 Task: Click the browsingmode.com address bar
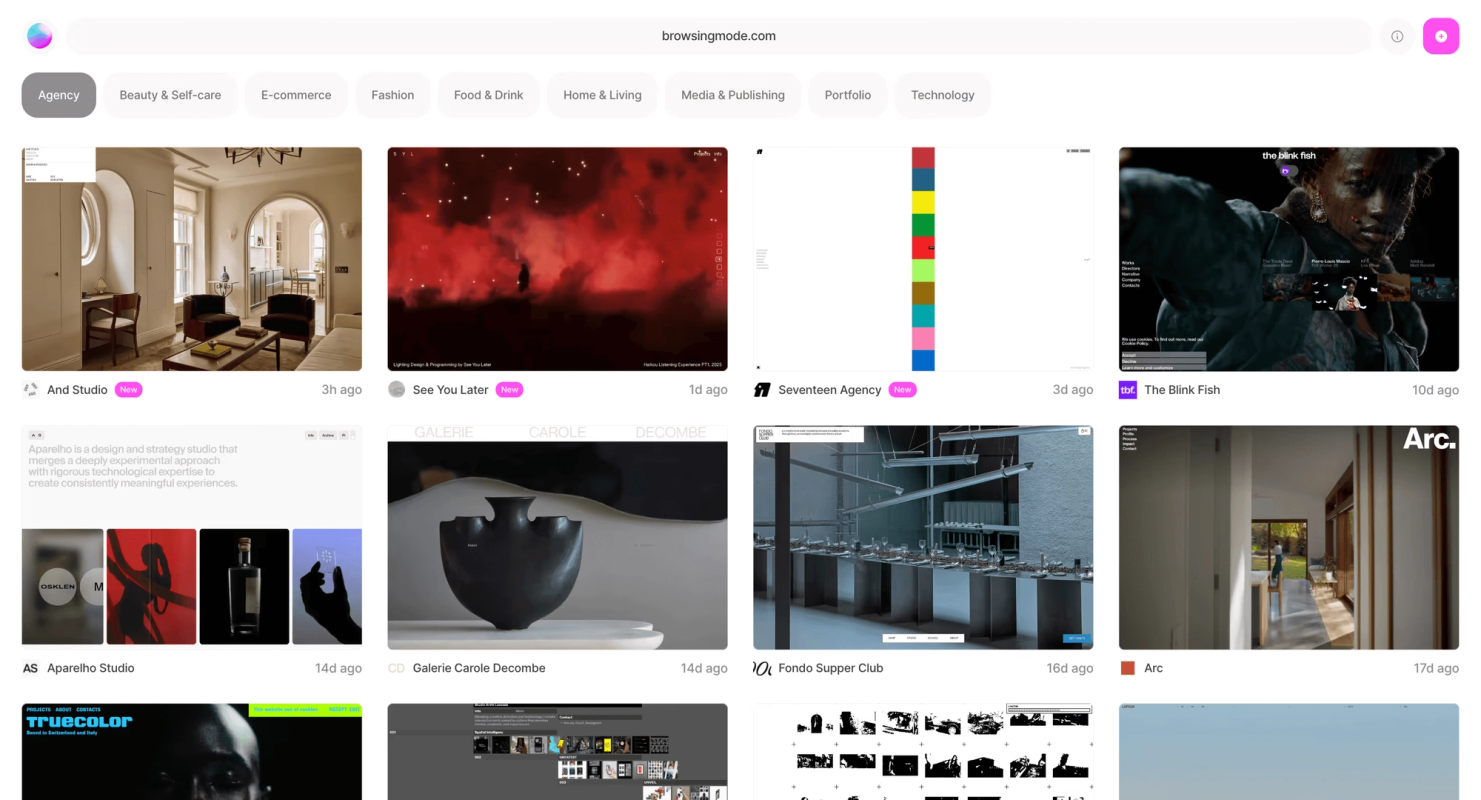point(719,36)
